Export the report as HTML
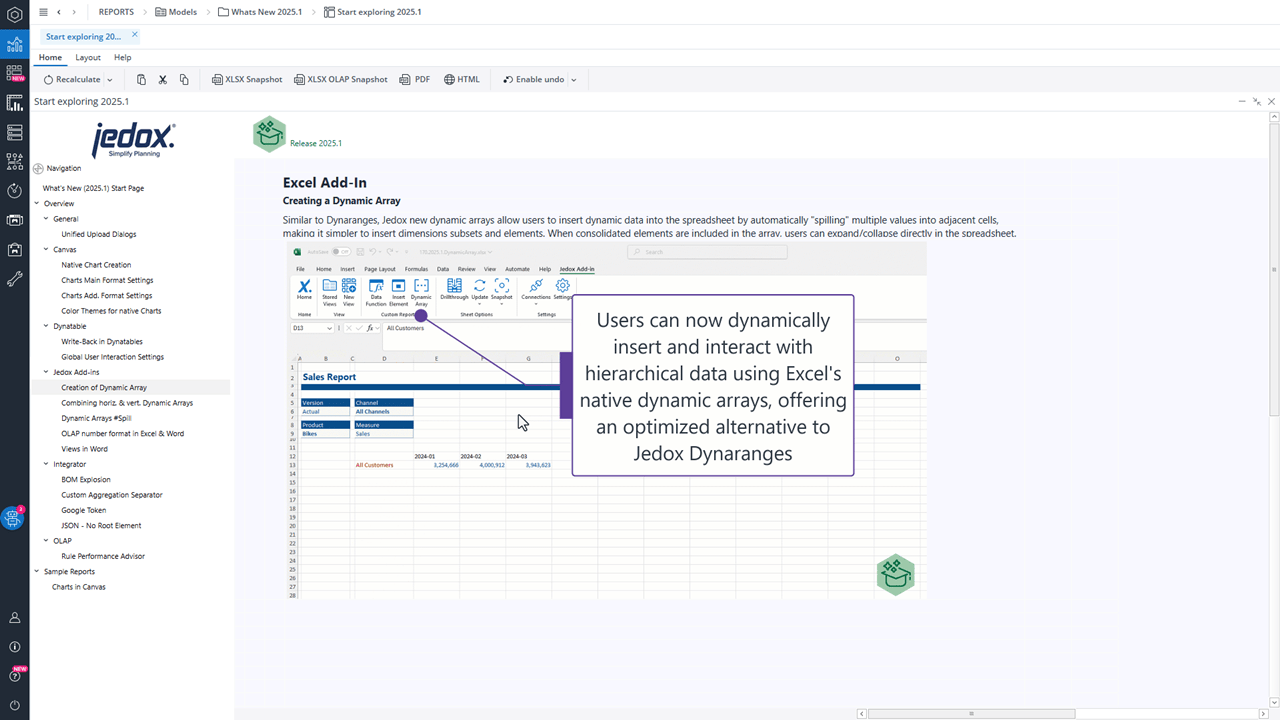Viewport: 1280px width, 720px height. point(462,79)
